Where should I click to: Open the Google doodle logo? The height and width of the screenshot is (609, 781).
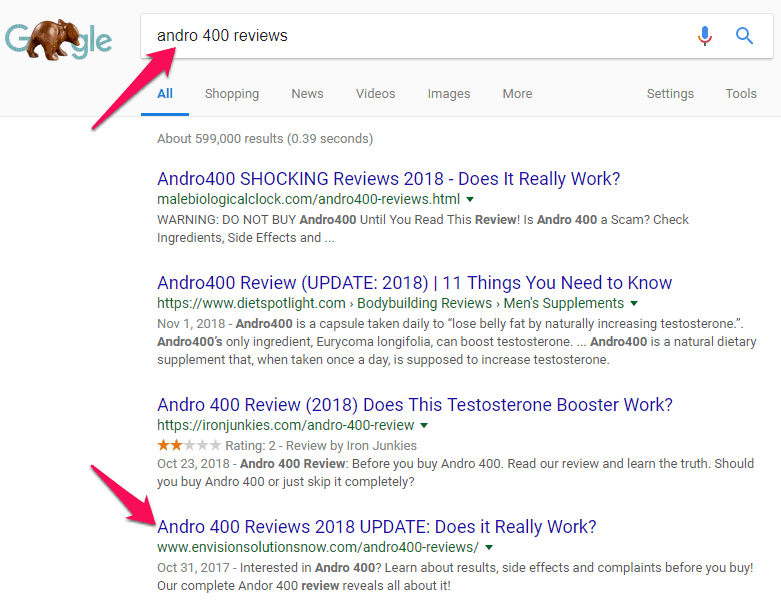point(58,40)
